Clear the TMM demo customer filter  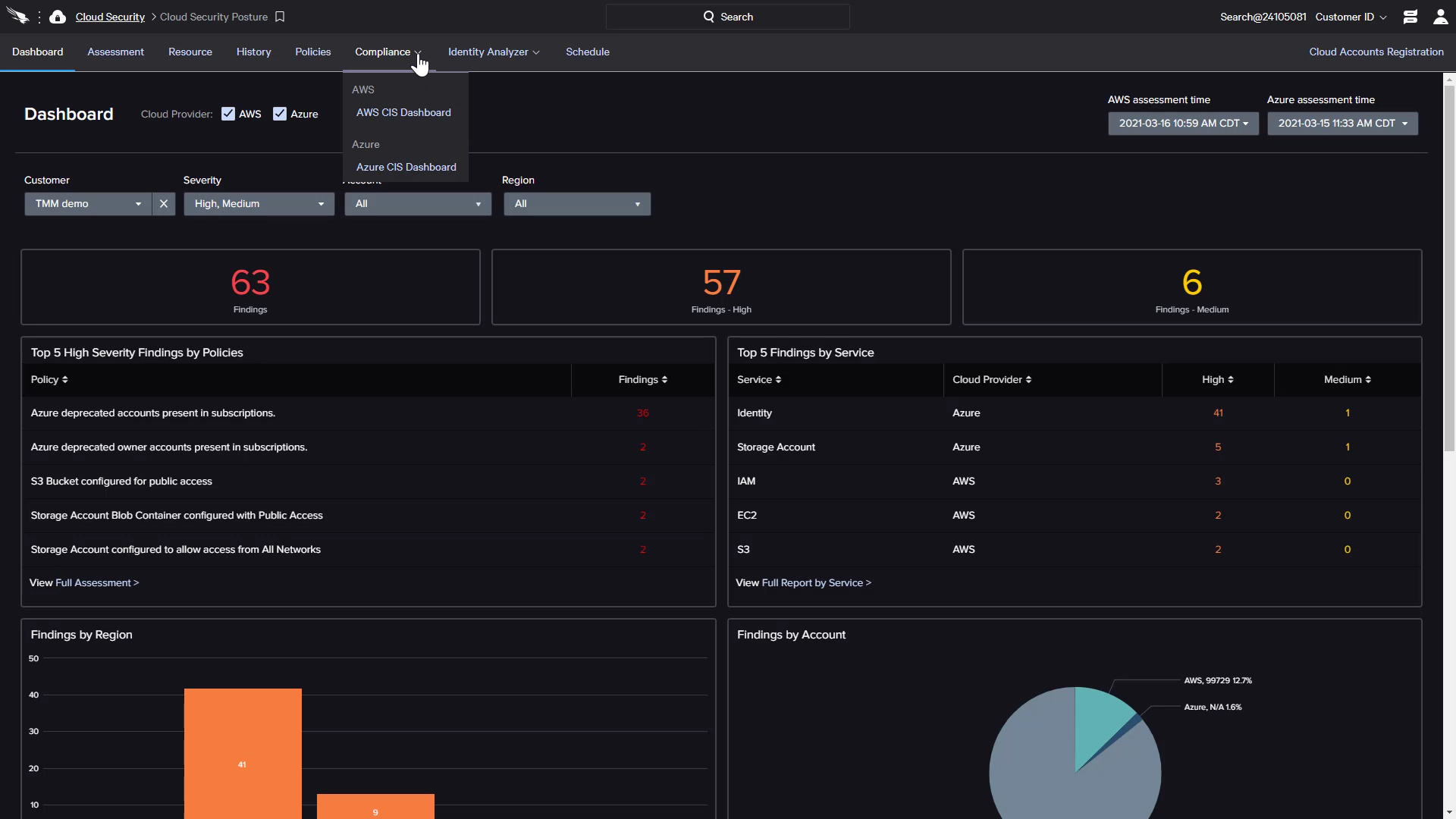click(x=164, y=204)
